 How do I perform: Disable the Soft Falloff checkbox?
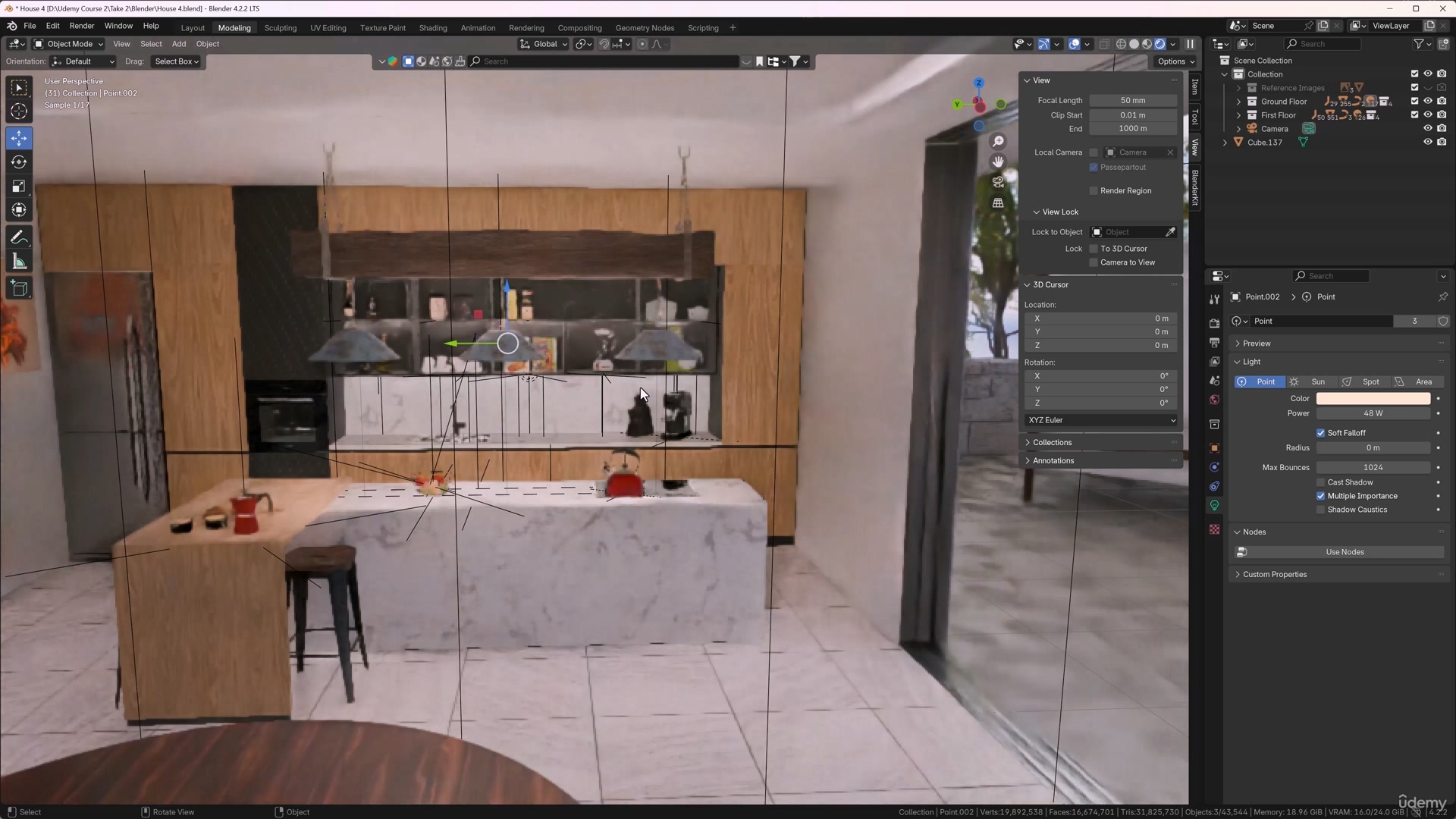(x=1320, y=433)
